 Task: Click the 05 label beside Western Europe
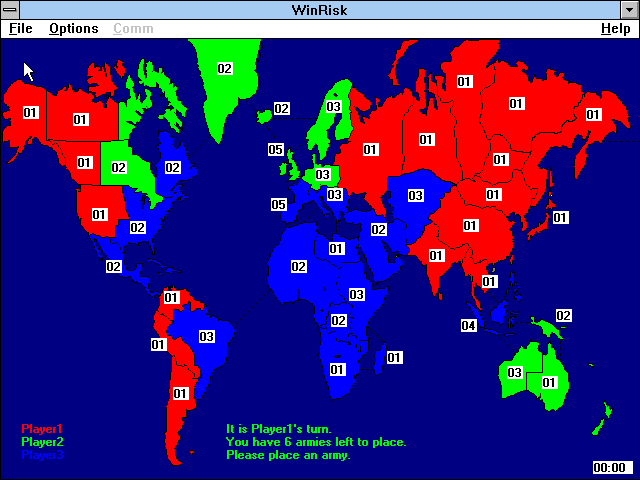point(279,204)
